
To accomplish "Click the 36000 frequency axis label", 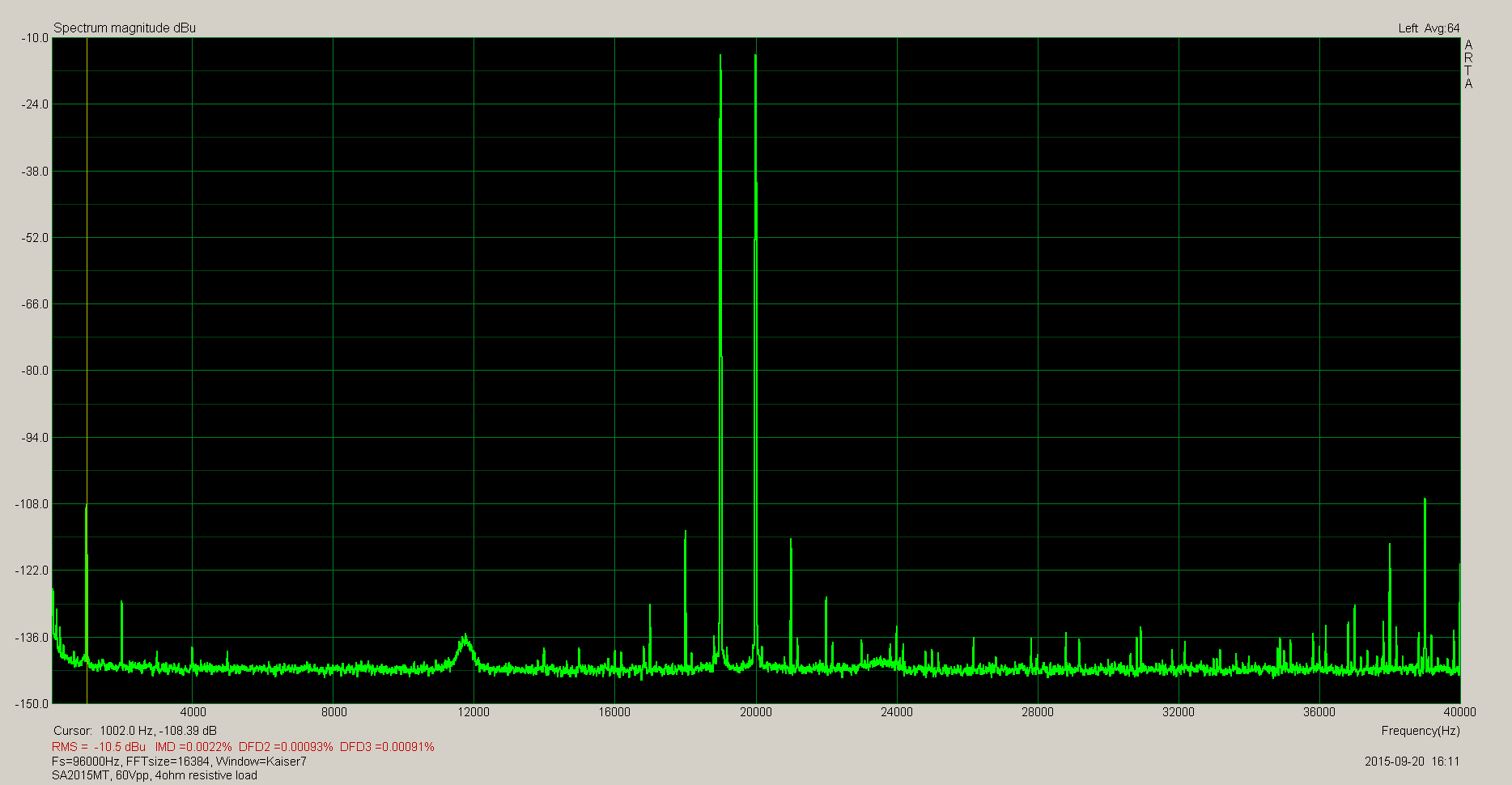I will [x=1319, y=712].
